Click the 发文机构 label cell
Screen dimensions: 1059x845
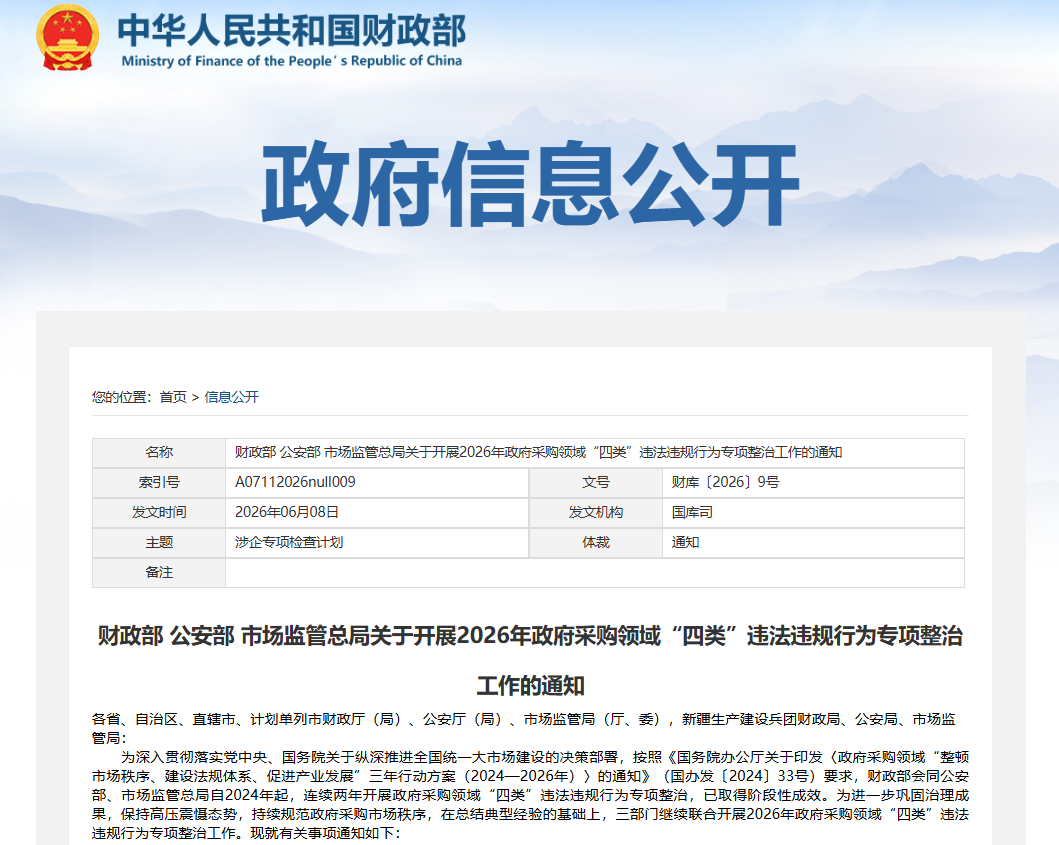(596, 513)
